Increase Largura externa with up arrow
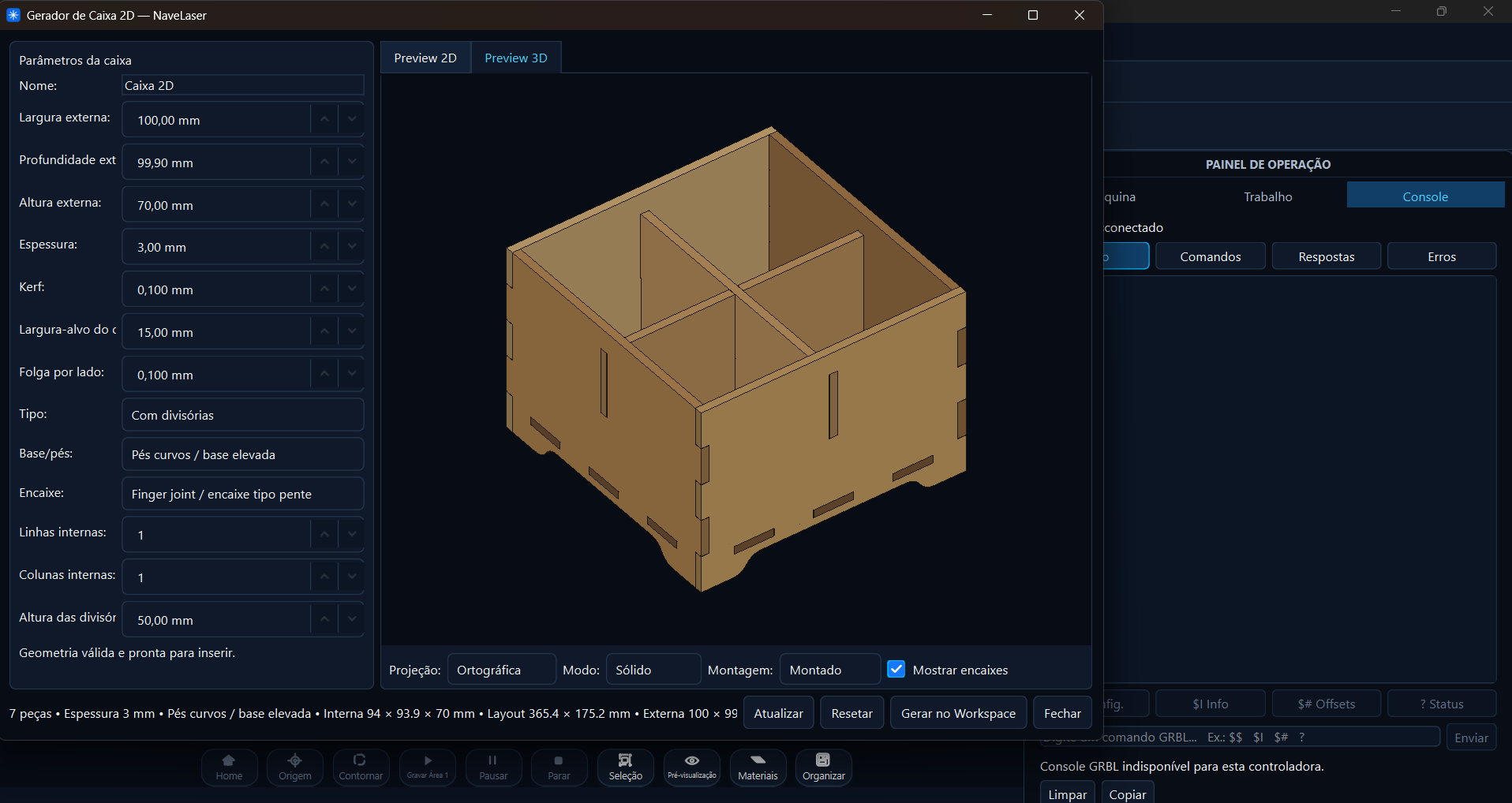The width and height of the screenshot is (1512, 803). [x=324, y=120]
